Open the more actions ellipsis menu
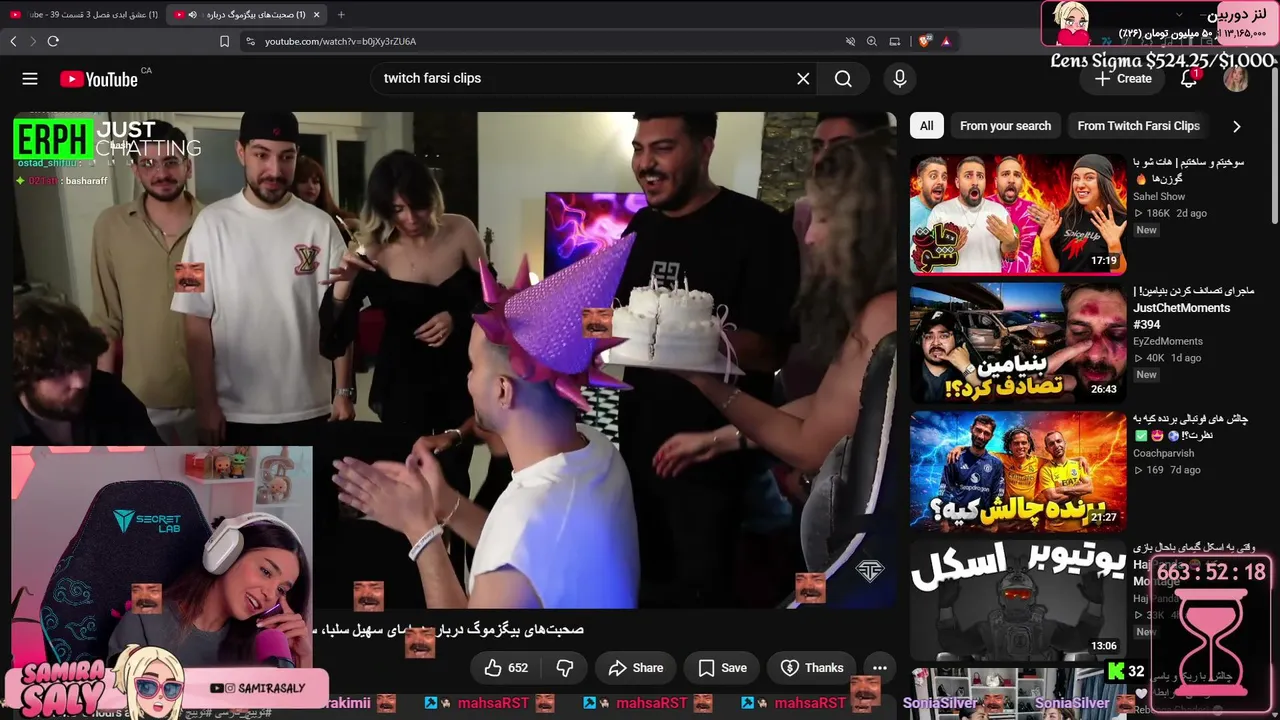The height and width of the screenshot is (720, 1280). pos(880,668)
